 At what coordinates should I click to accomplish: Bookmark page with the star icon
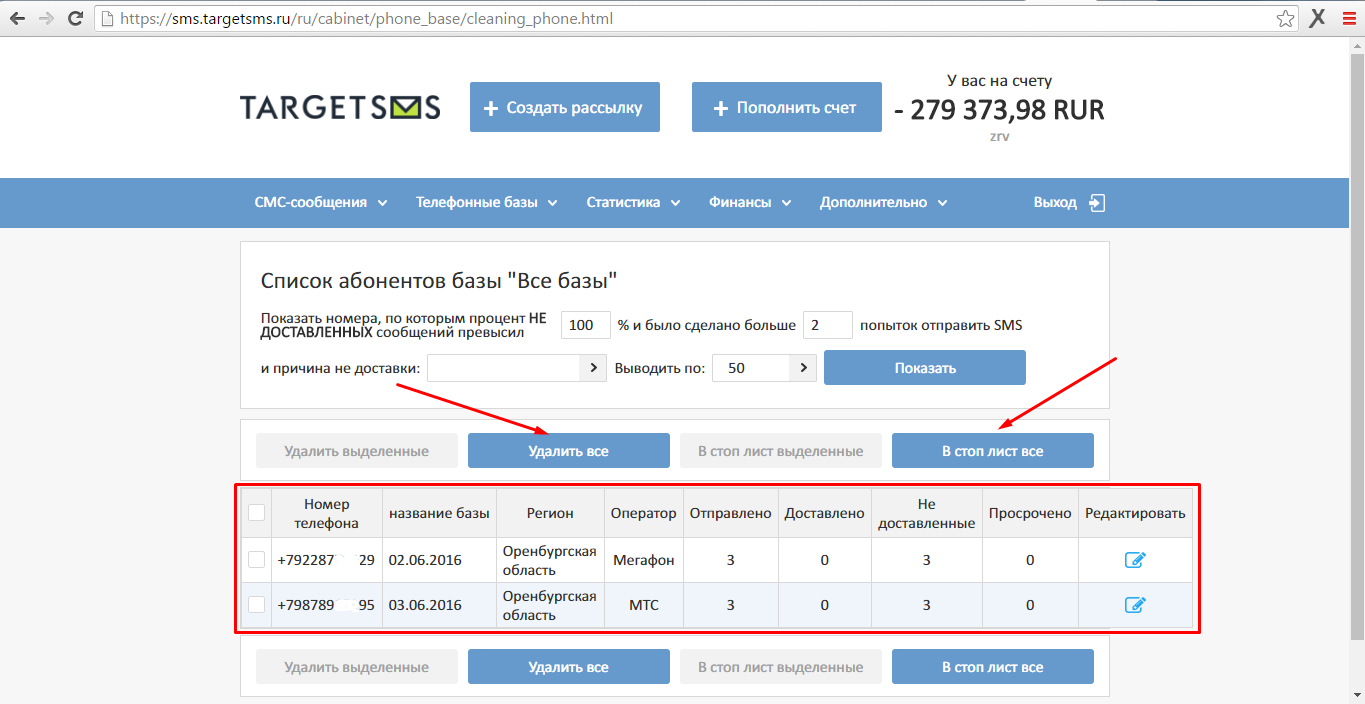pyautogui.click(x=1285, y=19)
